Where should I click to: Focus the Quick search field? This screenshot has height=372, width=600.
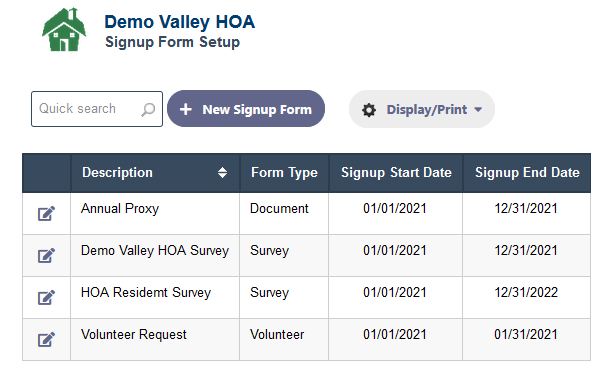coord(97,109)
